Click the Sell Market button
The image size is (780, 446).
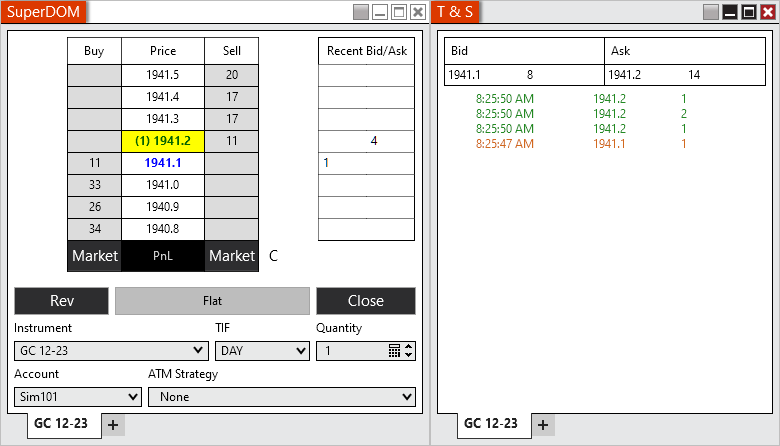coord(231,256)
